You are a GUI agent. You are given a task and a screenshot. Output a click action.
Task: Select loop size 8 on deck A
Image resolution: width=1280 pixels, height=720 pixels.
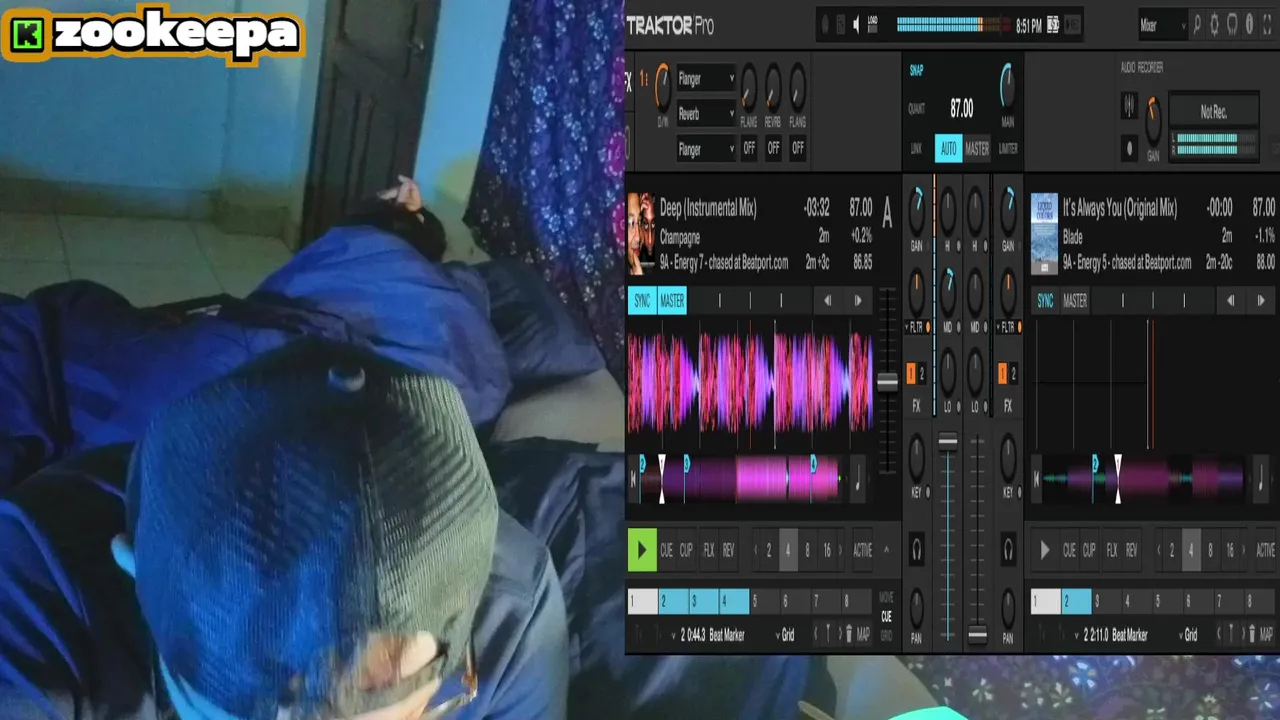(x=807, y=550)
